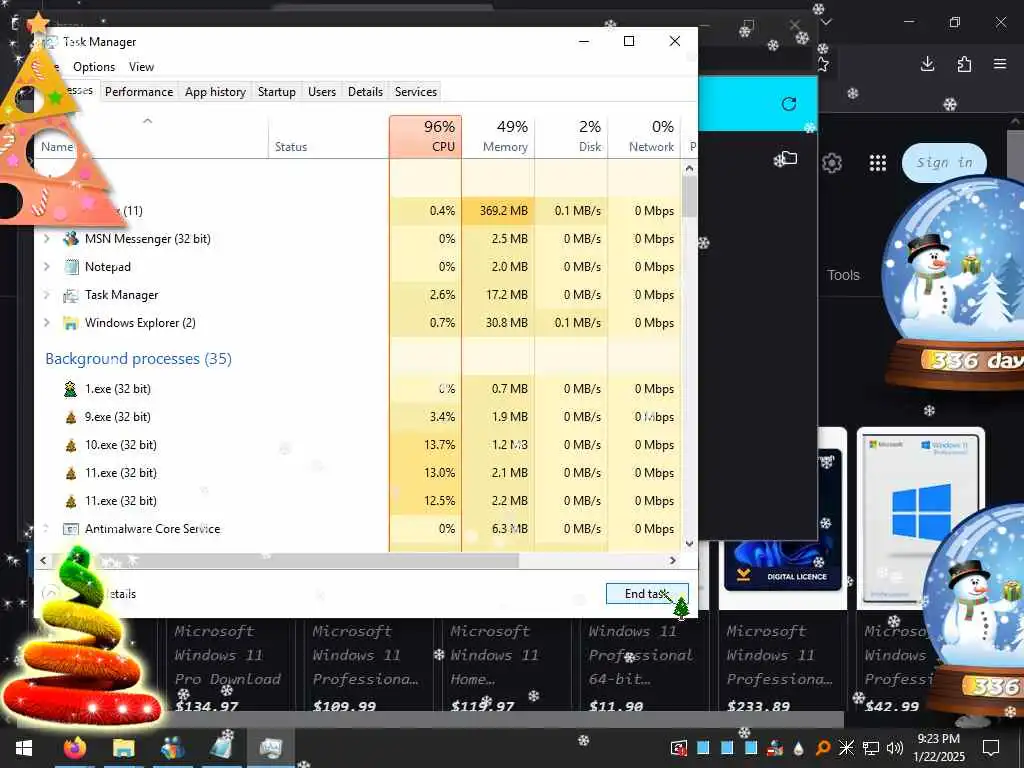Switch to the App history tab

(x=215, y=91)
